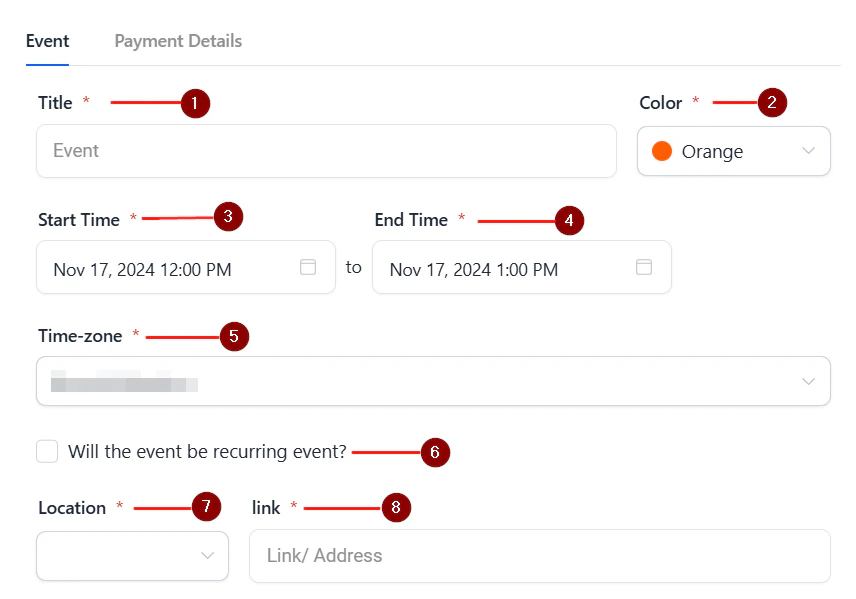Enable the recurring event checkbox

pos(47,451)
